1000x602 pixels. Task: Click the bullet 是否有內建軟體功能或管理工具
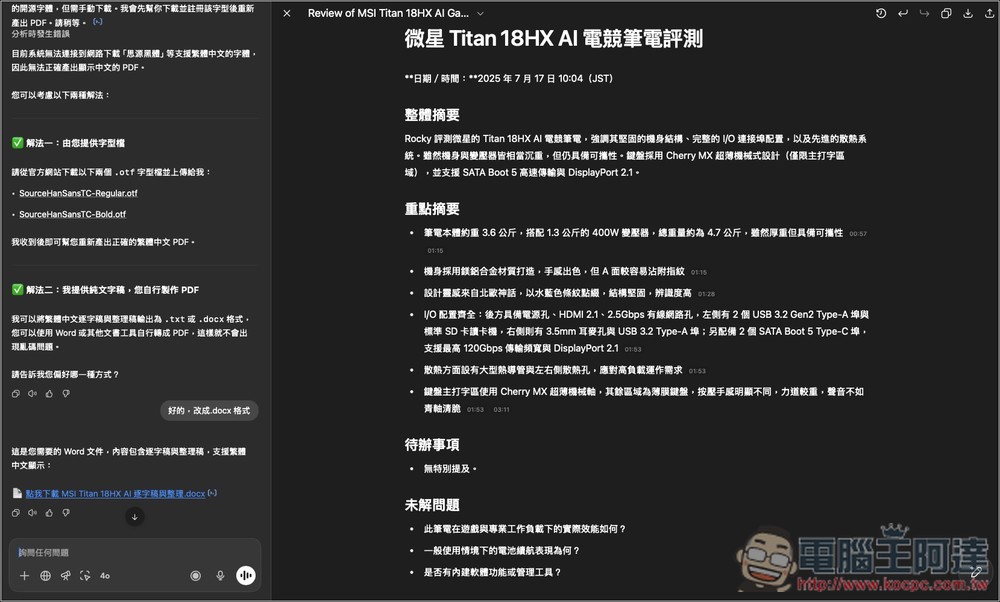pyautogui.click(x=492, y=573)
